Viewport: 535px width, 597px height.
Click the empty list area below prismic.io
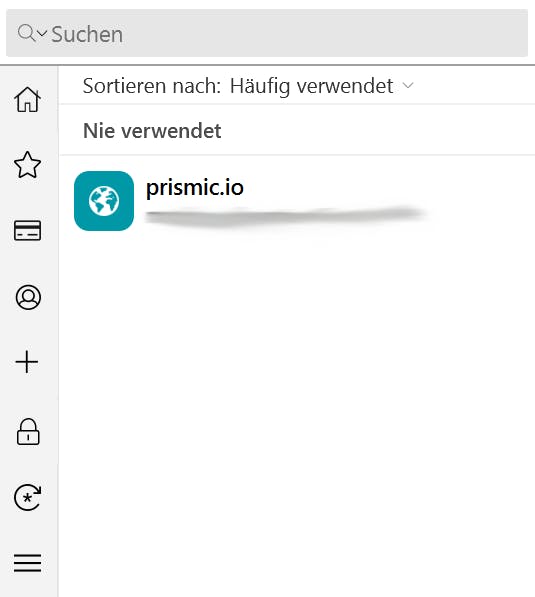(297, 419)
